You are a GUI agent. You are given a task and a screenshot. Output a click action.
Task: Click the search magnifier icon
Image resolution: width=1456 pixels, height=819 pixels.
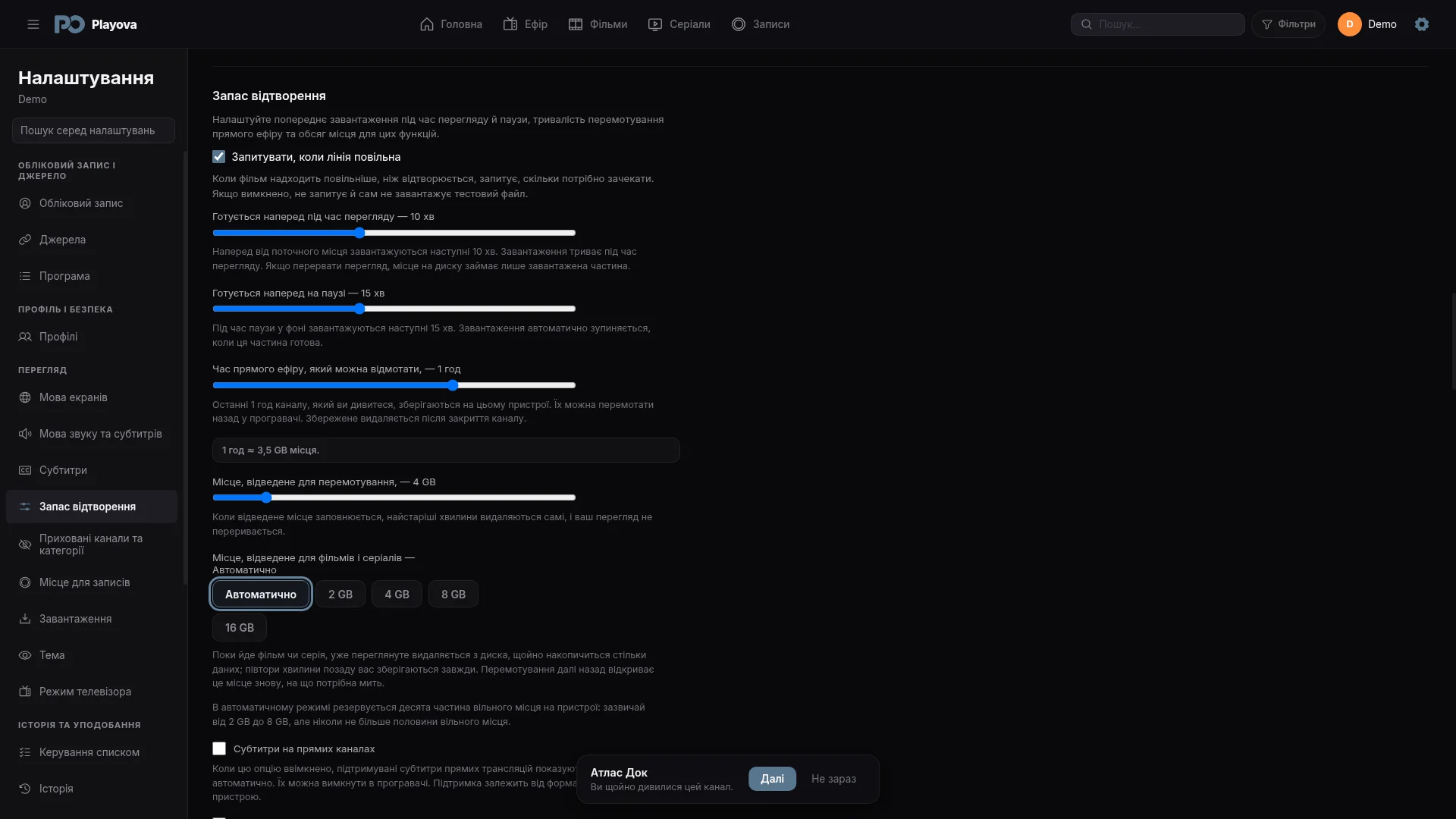click(x=1087, y=24)
